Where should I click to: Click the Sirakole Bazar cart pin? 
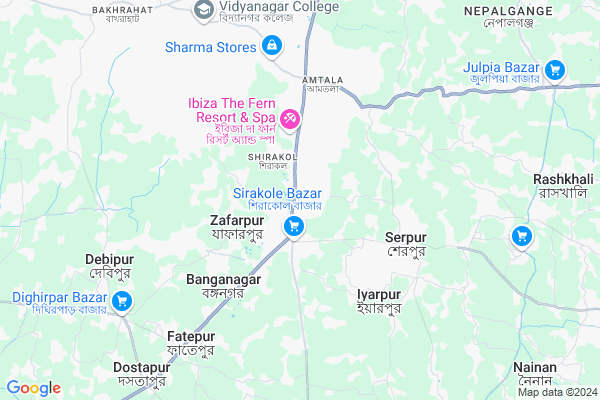tap(294, 228)
